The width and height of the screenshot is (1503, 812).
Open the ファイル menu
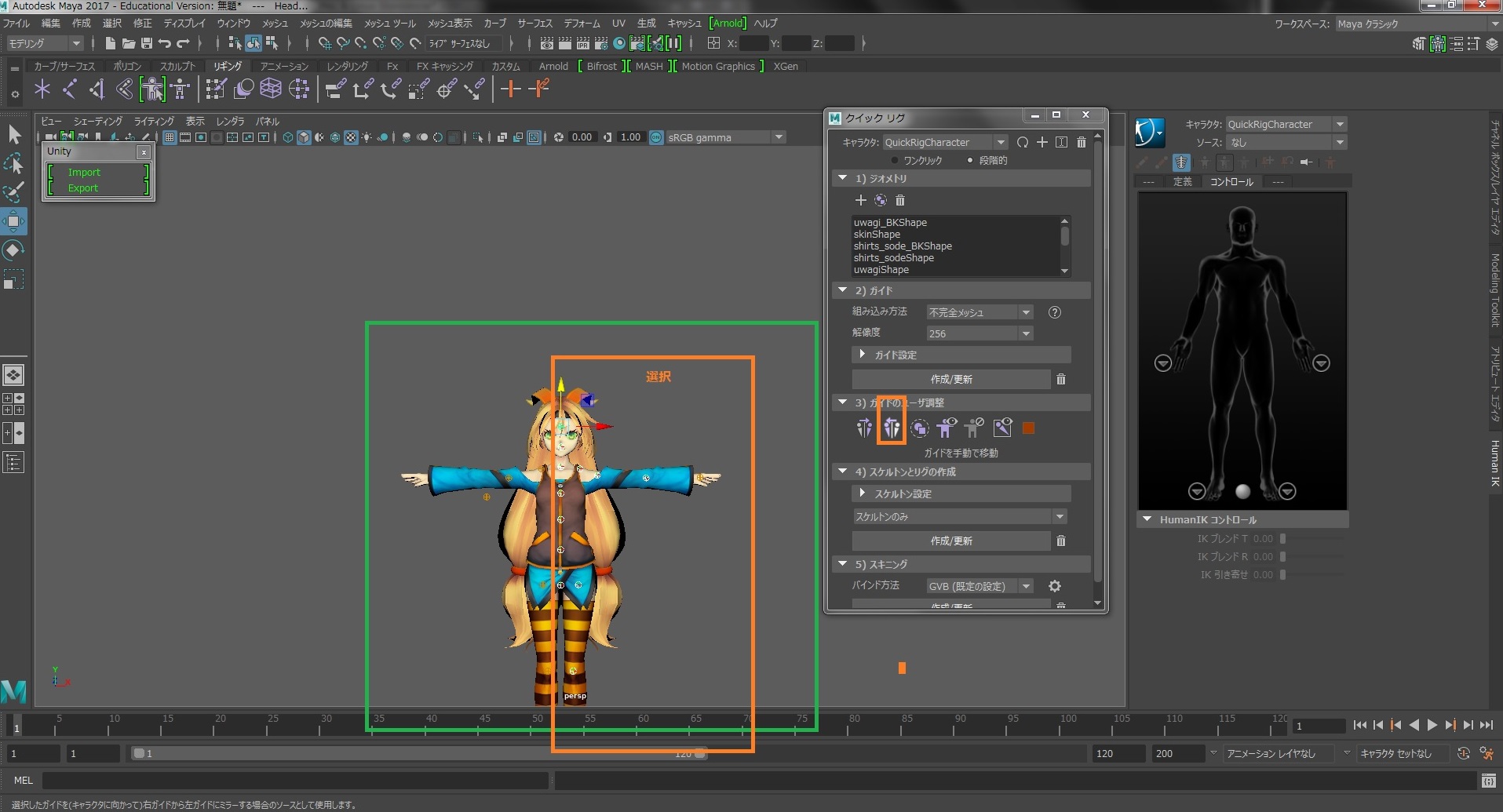pyautogui.click(x=16, y=24)
